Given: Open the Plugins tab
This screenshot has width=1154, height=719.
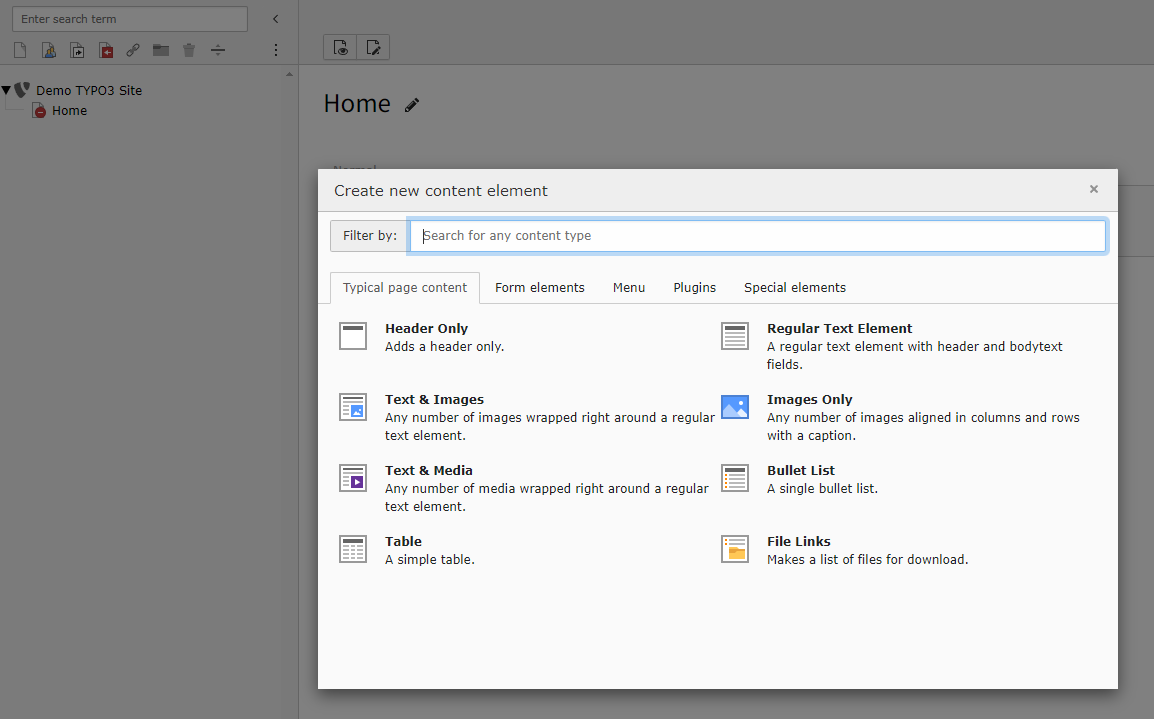Looking at the screenshot, I should 694,287.
